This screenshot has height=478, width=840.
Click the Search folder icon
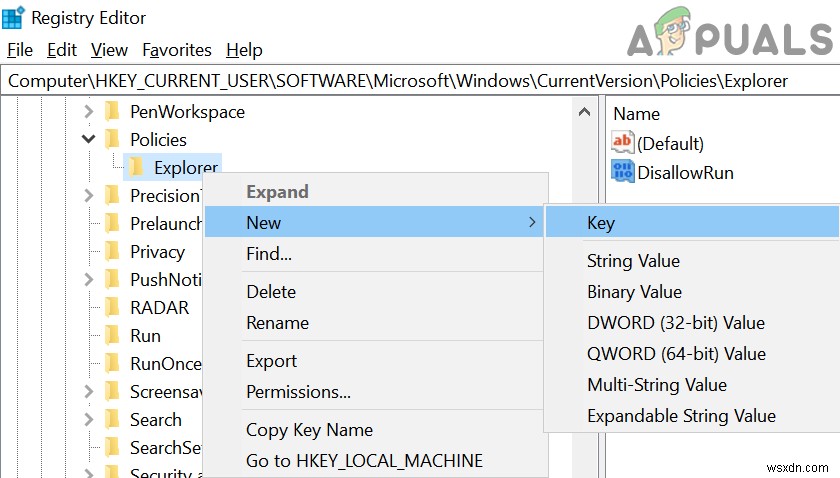click(x=112, y=419)
